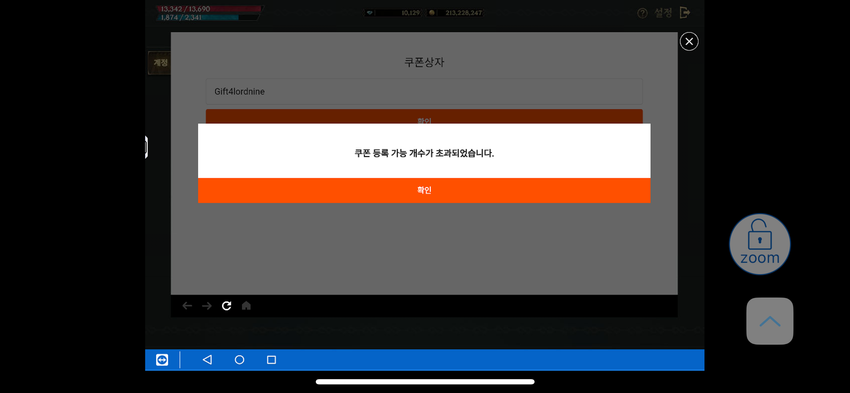Image resolution: width=850 pixels, height=393 pixels.
Task: Click the red HP bar showing 13,342
Action: (x=210, y=9)
